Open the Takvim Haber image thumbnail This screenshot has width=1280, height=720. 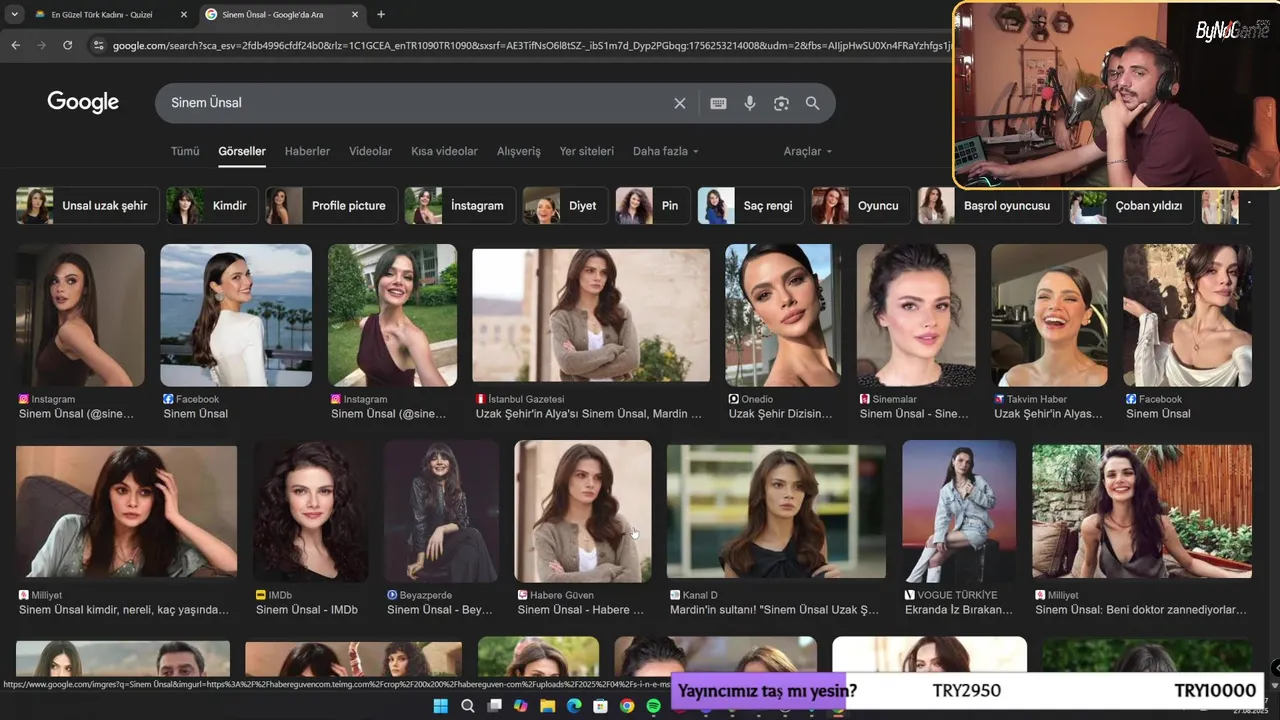pos(1049,315)
